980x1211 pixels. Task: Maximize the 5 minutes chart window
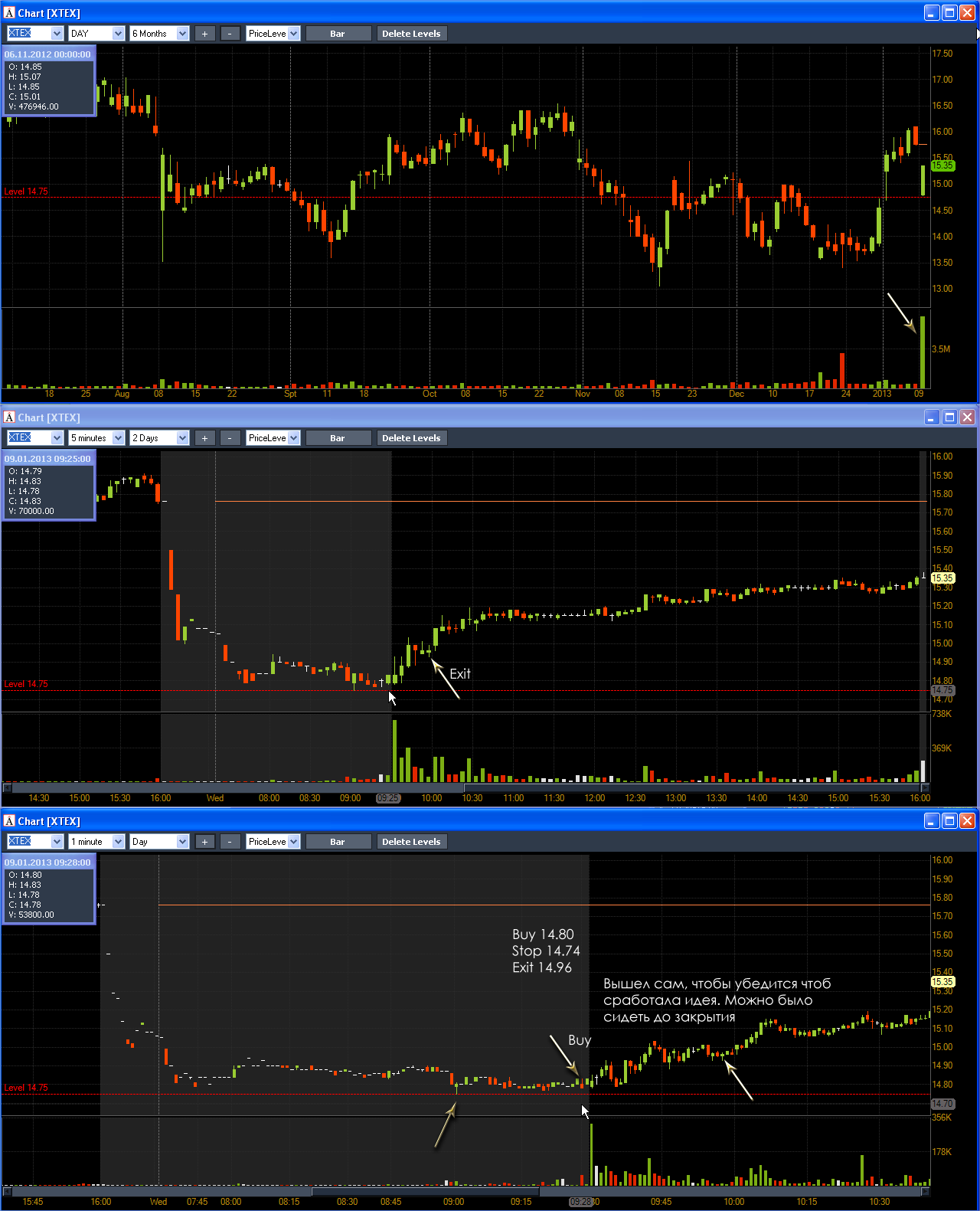tap(949, 417)
